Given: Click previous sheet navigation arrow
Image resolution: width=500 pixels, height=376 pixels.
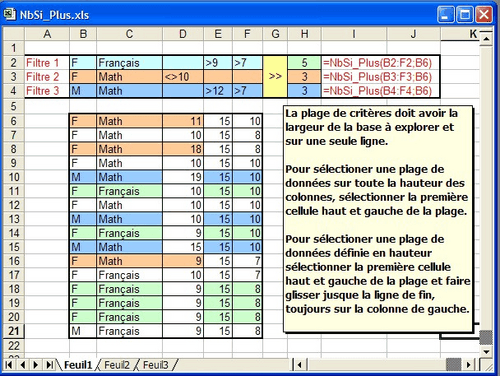Looking at the screenshot, I should click(x=23, y=365).
